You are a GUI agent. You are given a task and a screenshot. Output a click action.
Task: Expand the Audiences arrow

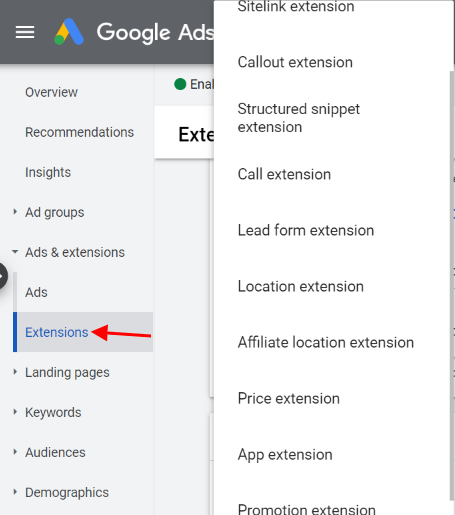pos(15,452)
